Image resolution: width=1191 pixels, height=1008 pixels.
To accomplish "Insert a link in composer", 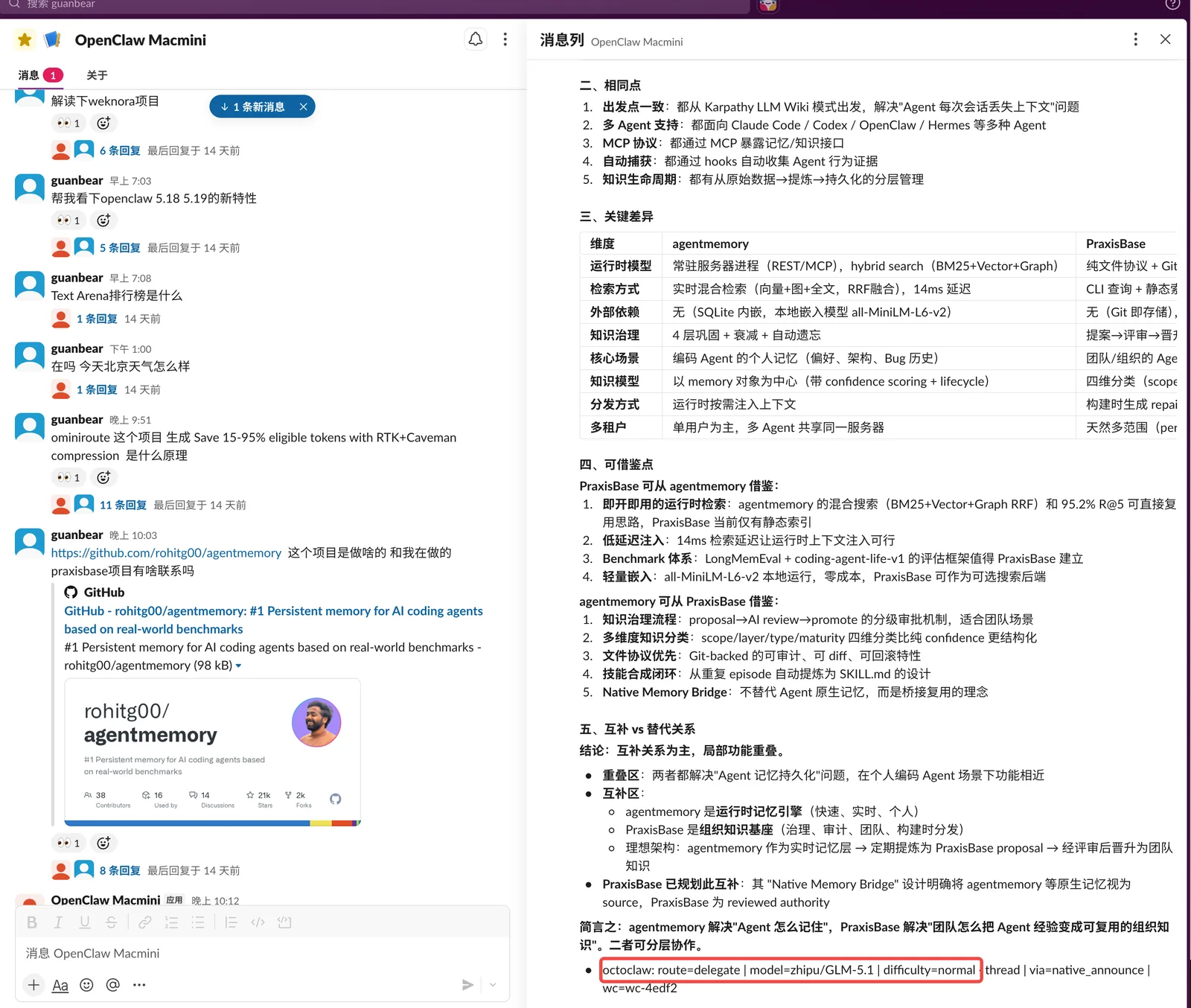I will click(x=144, y=922).
